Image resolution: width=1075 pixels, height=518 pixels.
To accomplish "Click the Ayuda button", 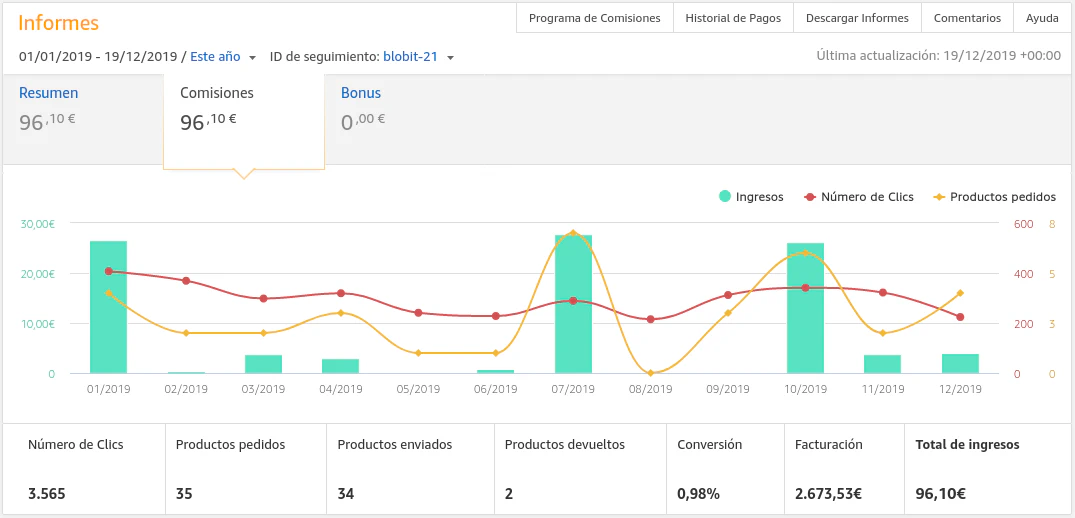I will click(1042, 18).
